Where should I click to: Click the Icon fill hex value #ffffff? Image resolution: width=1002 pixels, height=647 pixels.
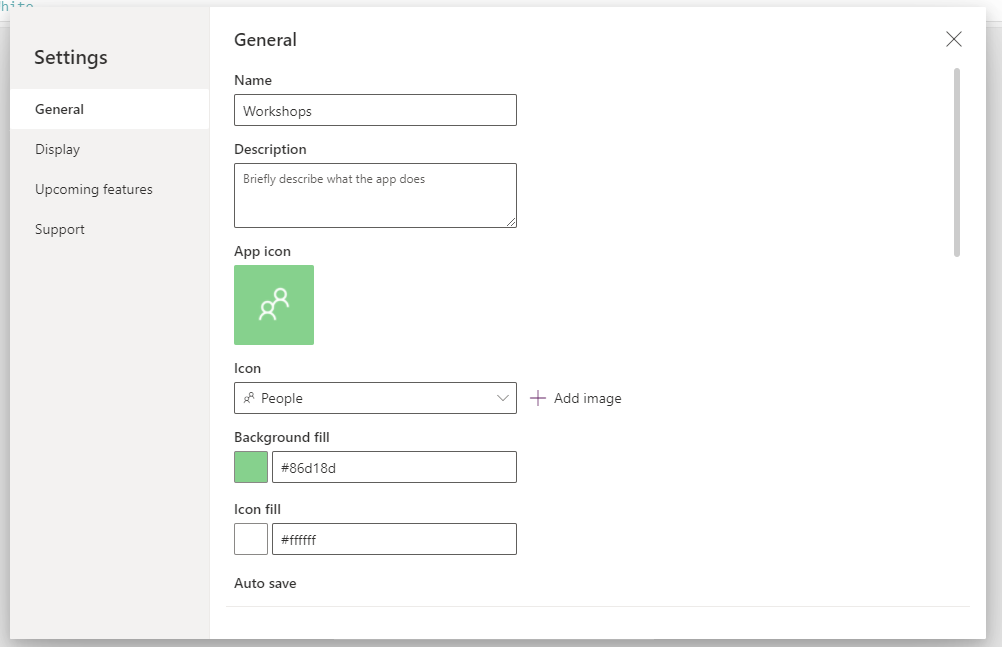tap(394, 539)
